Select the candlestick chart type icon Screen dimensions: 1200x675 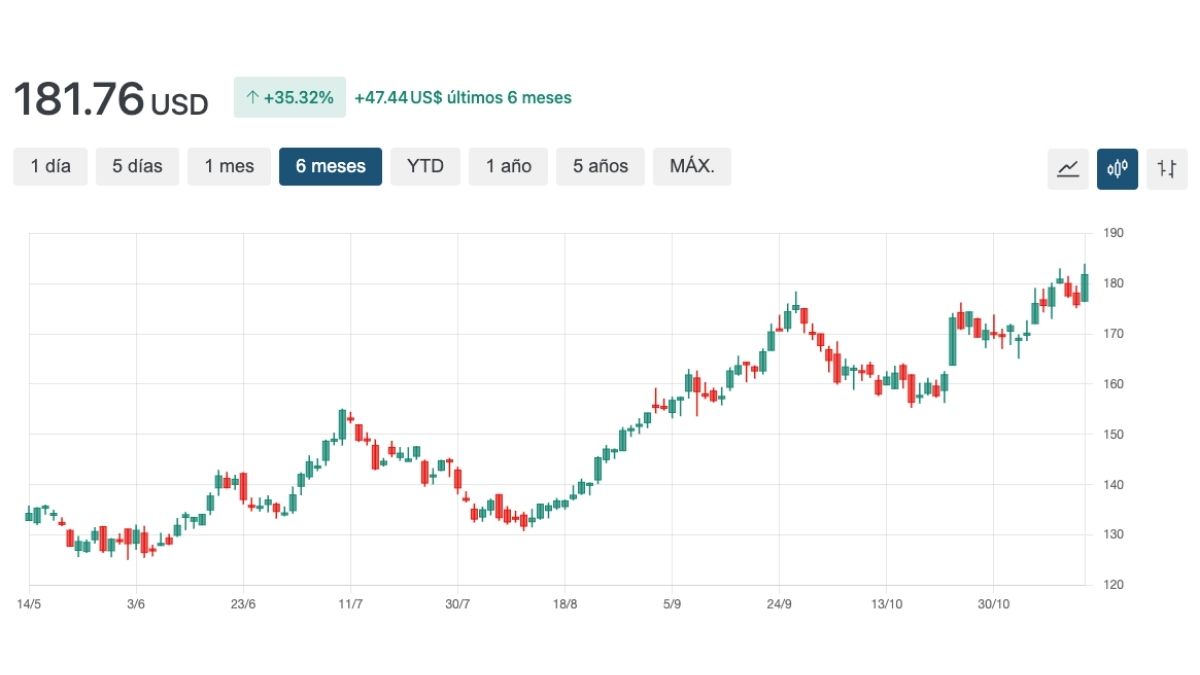pyautogui.click(x=1117, y=168)
